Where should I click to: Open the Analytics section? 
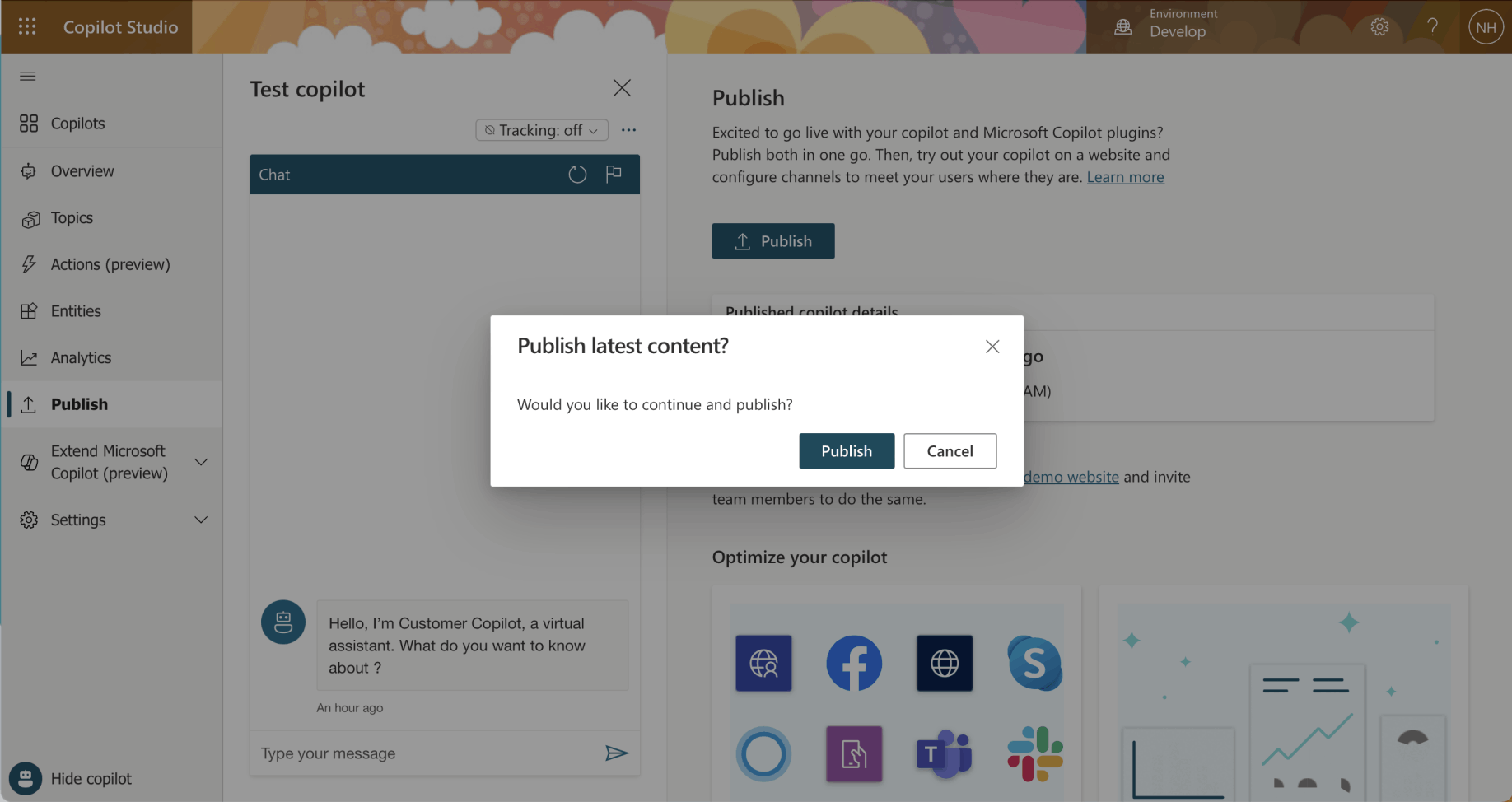tap(81, 357)
